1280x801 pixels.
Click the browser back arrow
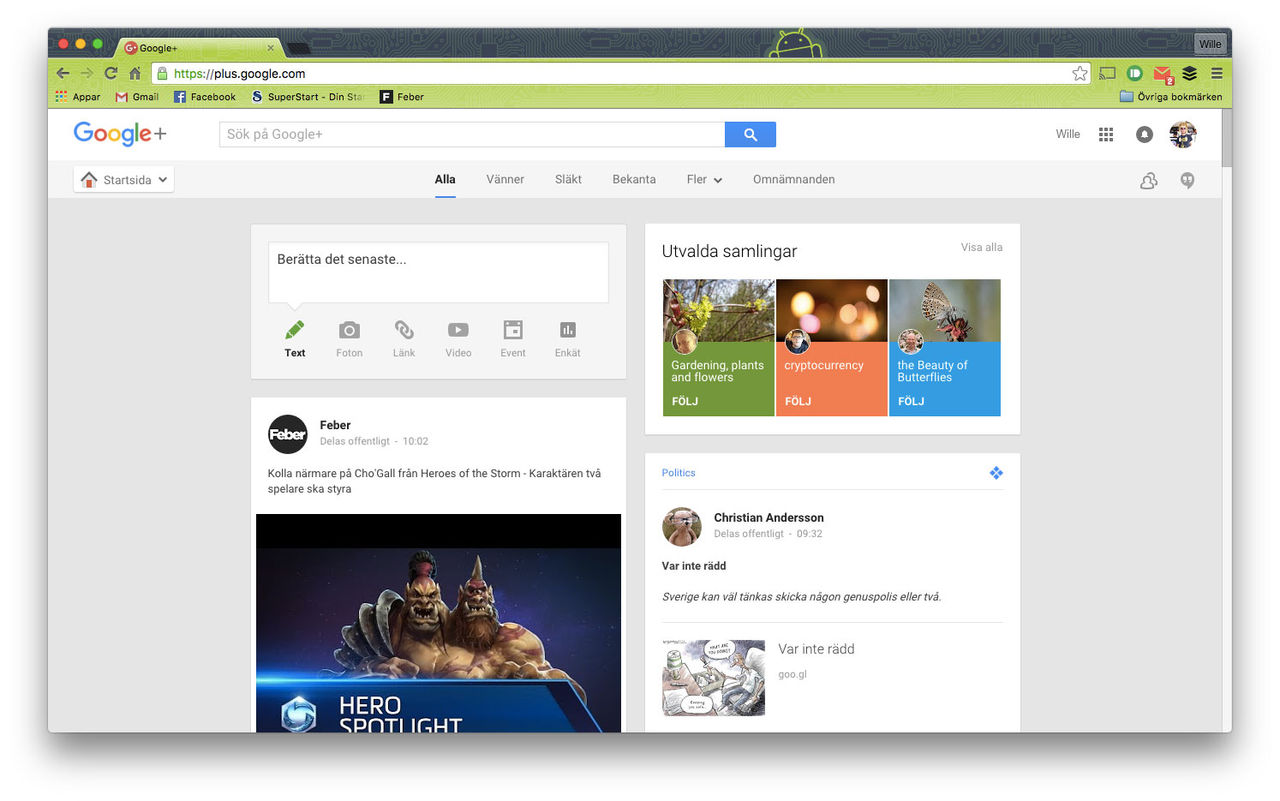coord(63,73)
